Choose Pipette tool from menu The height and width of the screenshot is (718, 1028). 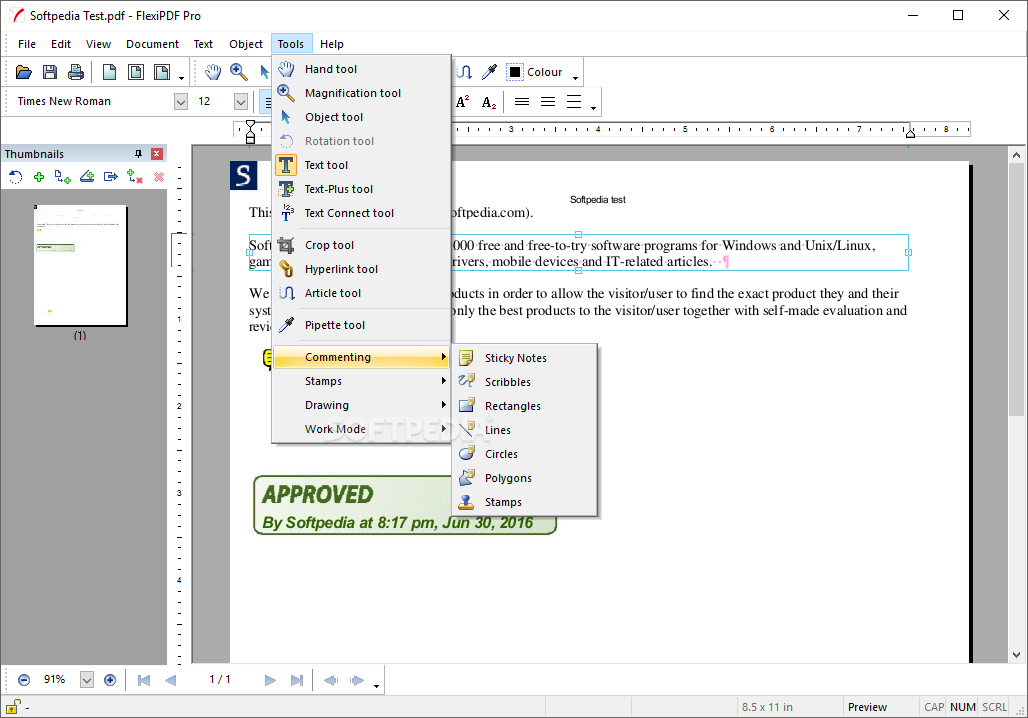pos(361,325)
